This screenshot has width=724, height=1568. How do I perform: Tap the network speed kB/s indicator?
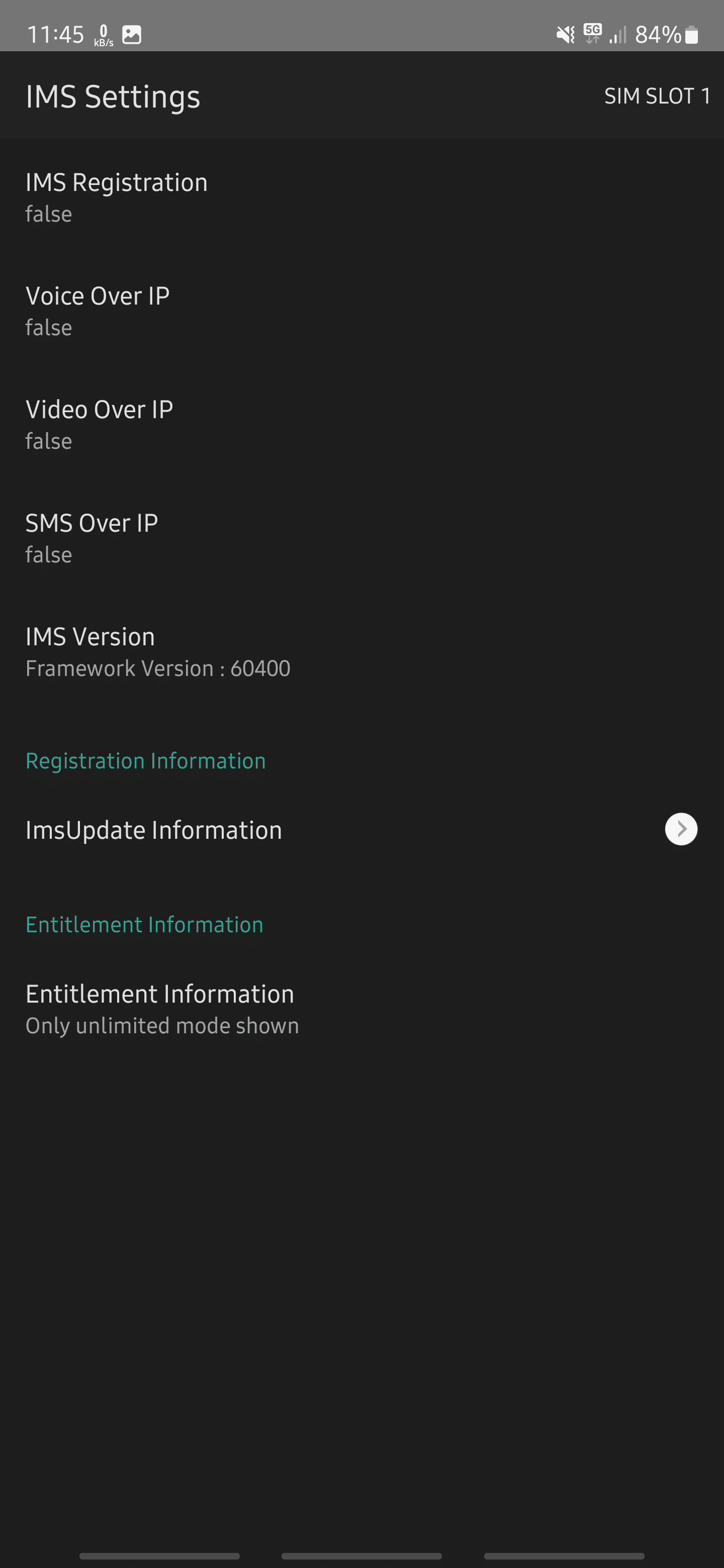pyautogui.click(x=104, y=35)
